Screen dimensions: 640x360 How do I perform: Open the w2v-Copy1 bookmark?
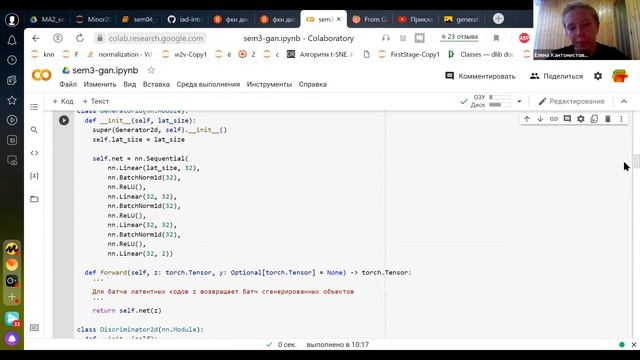(184, 54)
